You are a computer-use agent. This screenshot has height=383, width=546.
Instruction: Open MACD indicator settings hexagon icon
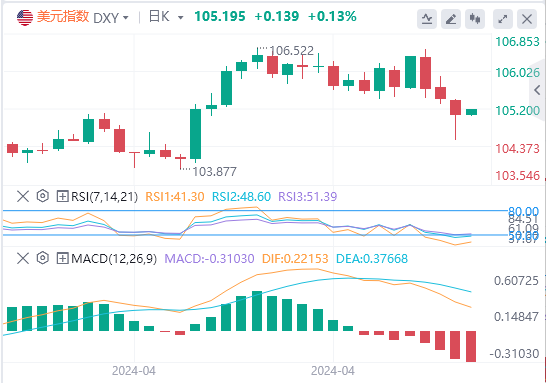[42, 258]
